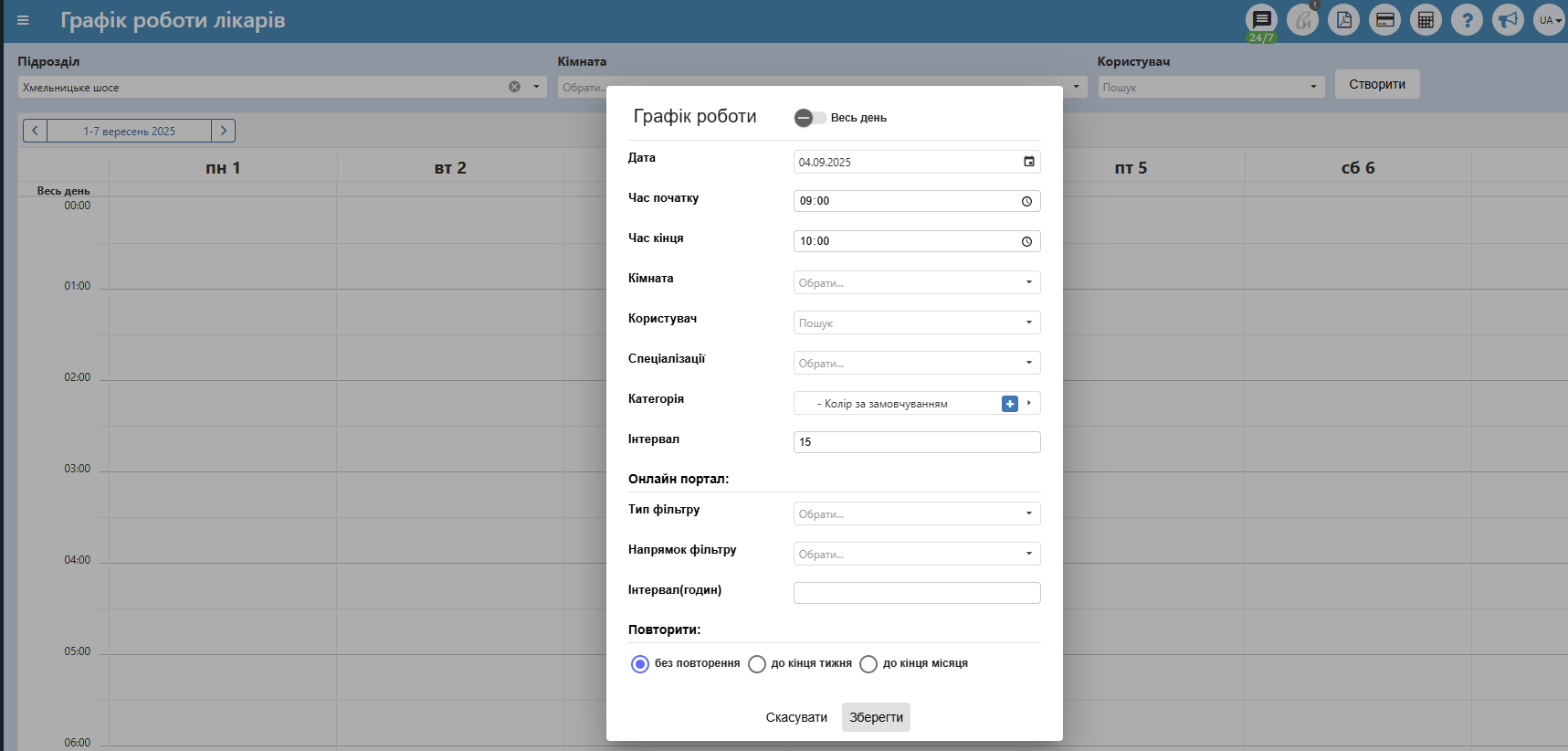The image size is (1568, 751).
Task: Click Зберегти to save the schedule
Action: pos(876,717)
